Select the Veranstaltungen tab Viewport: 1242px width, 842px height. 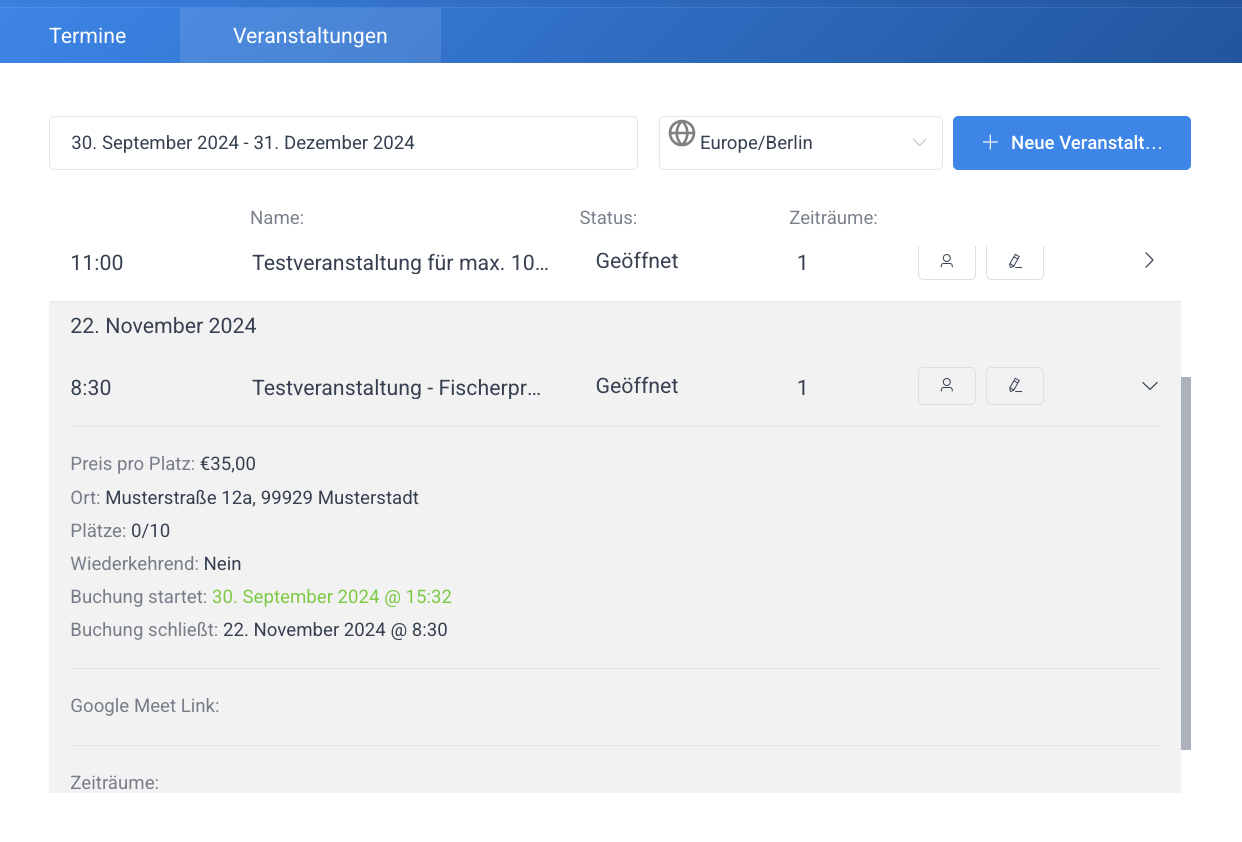click(x=310, y=36)
